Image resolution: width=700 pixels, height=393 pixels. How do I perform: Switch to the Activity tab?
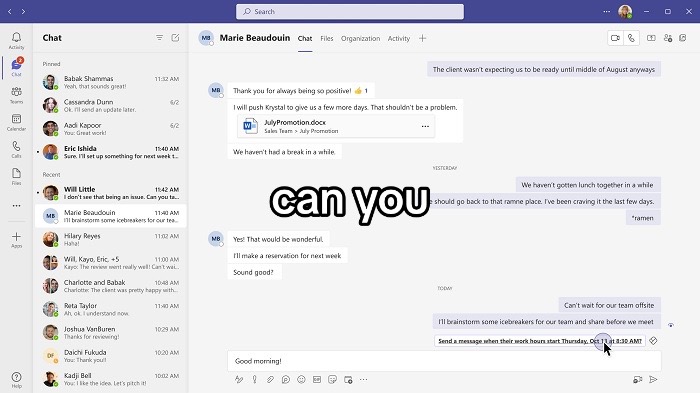pos(399,38)
